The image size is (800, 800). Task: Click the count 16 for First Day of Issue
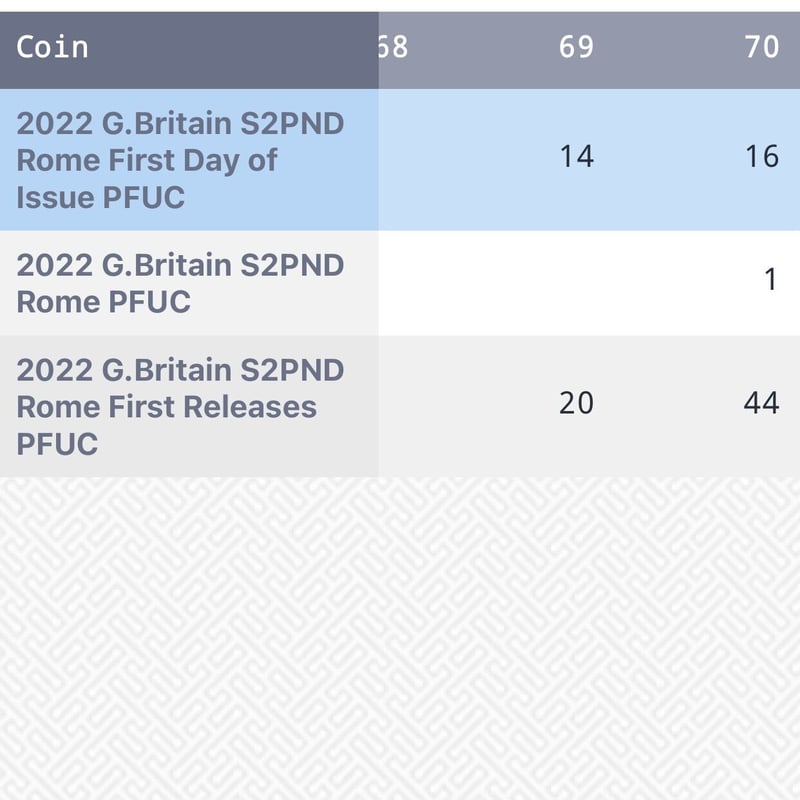point(761,156)
